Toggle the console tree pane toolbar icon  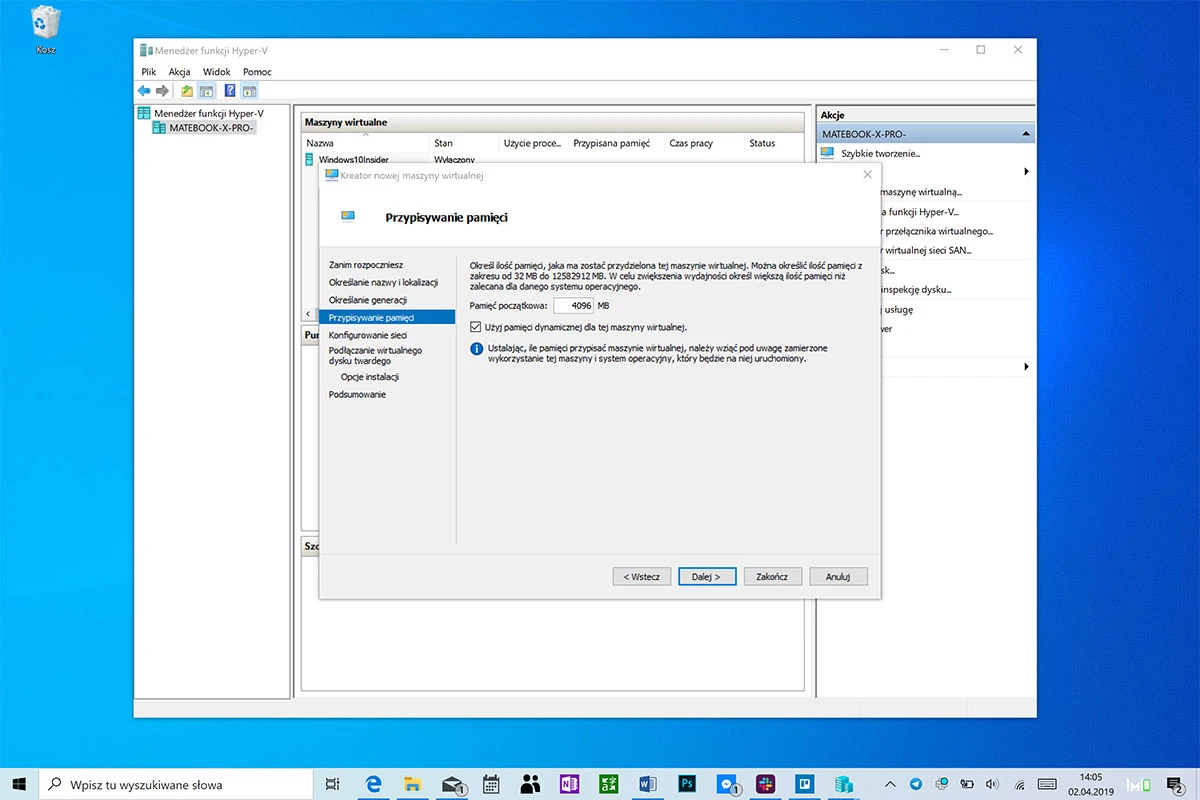(206, 91)
